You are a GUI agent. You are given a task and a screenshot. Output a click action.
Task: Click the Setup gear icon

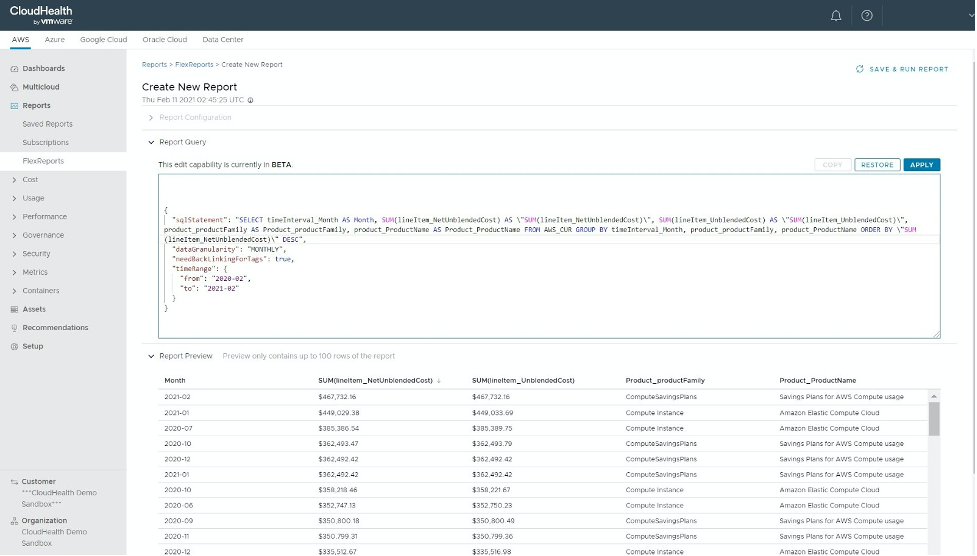click(14, 347)
